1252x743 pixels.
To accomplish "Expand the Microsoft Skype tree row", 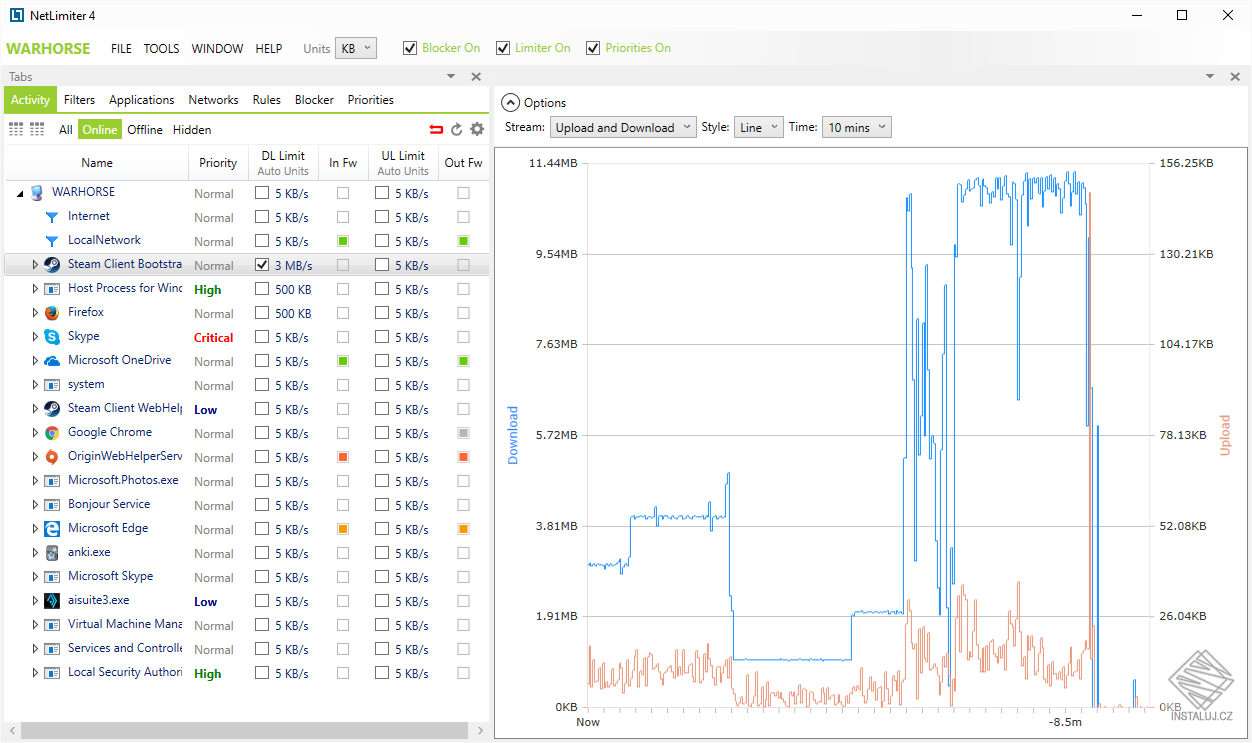I will tap(35, 577).
